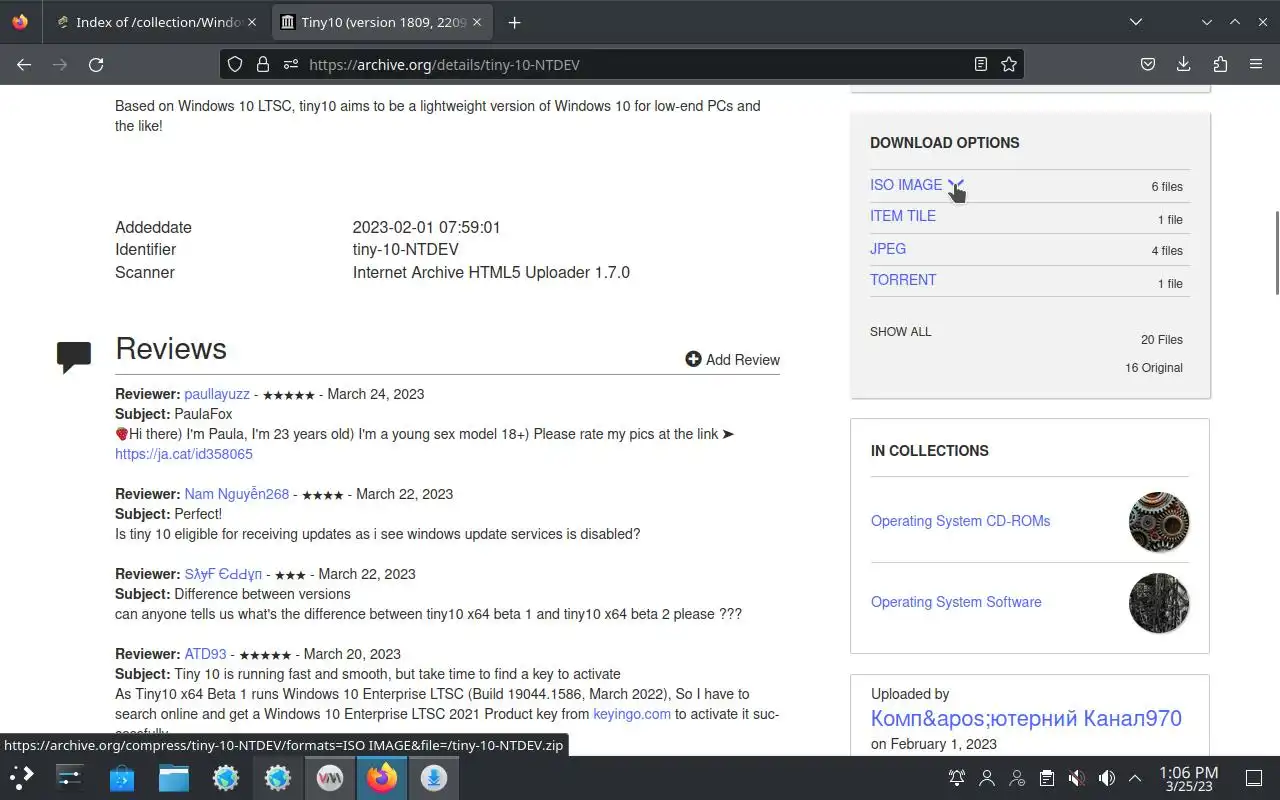Follow the keyingo.com link
The image size is (1280, 800).
(632, 714)
